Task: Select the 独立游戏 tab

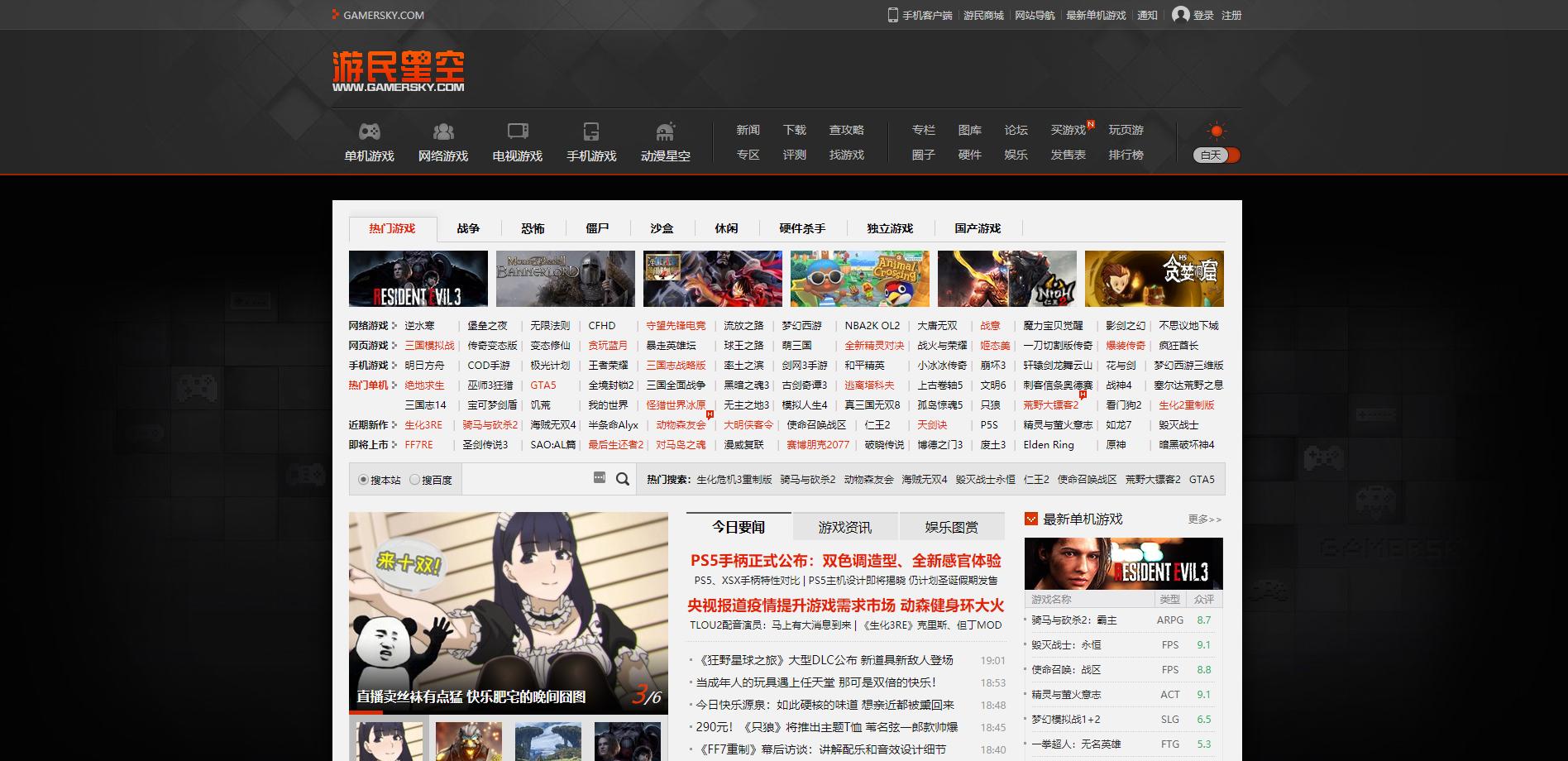Action: [x=890, y=228]
